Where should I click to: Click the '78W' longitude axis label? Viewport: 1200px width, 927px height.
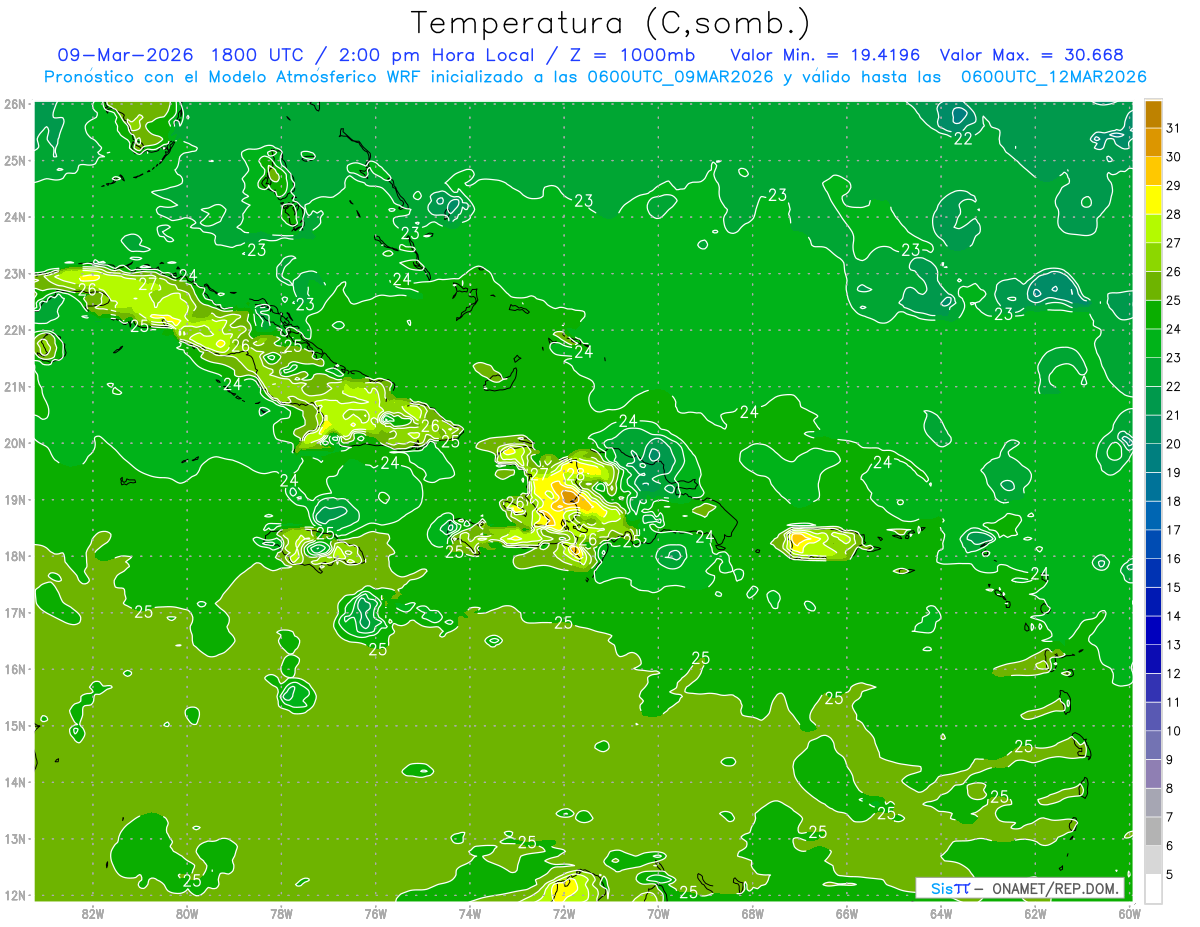click(x=281, y=913)
